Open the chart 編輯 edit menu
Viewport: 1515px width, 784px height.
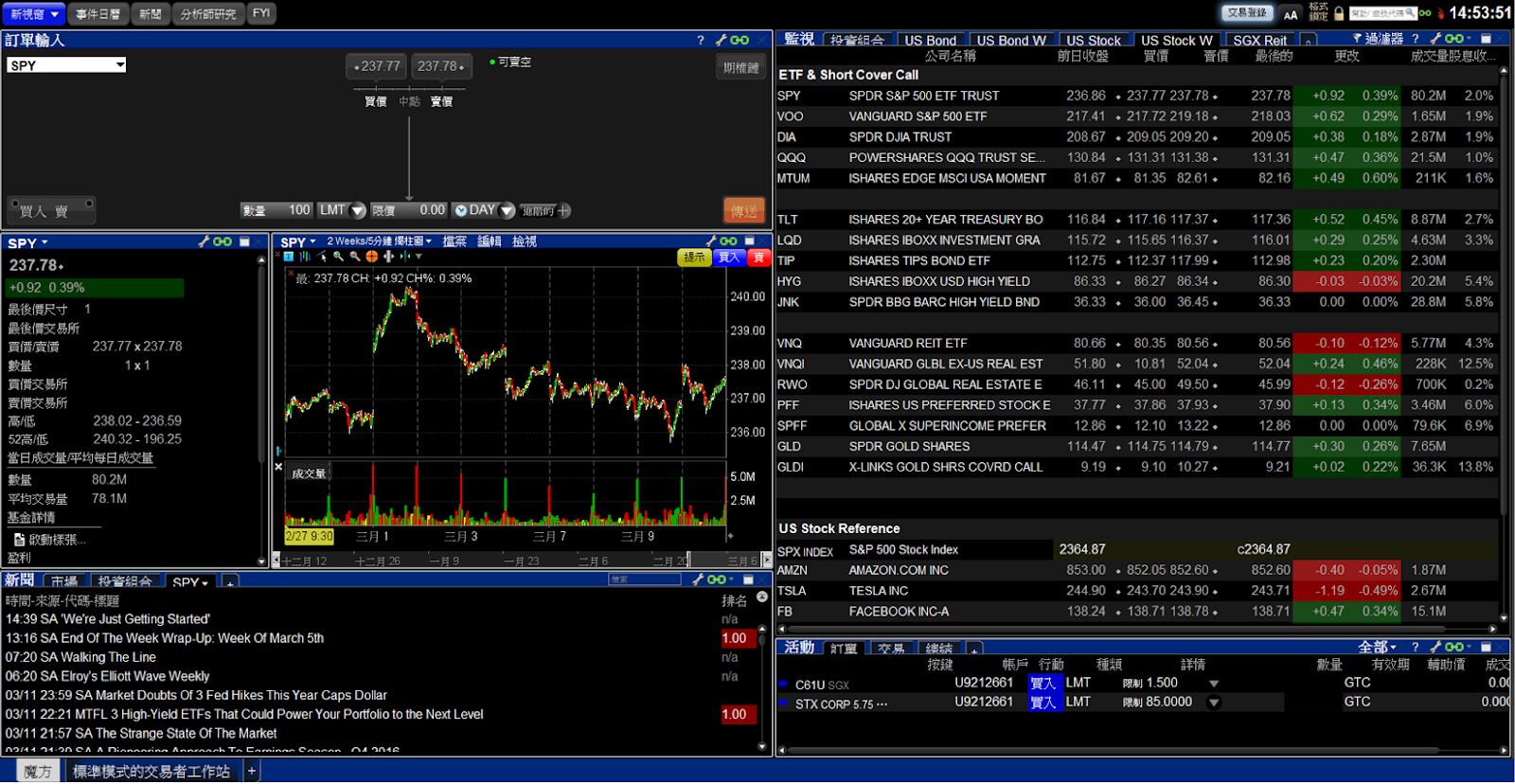(490, 241)
